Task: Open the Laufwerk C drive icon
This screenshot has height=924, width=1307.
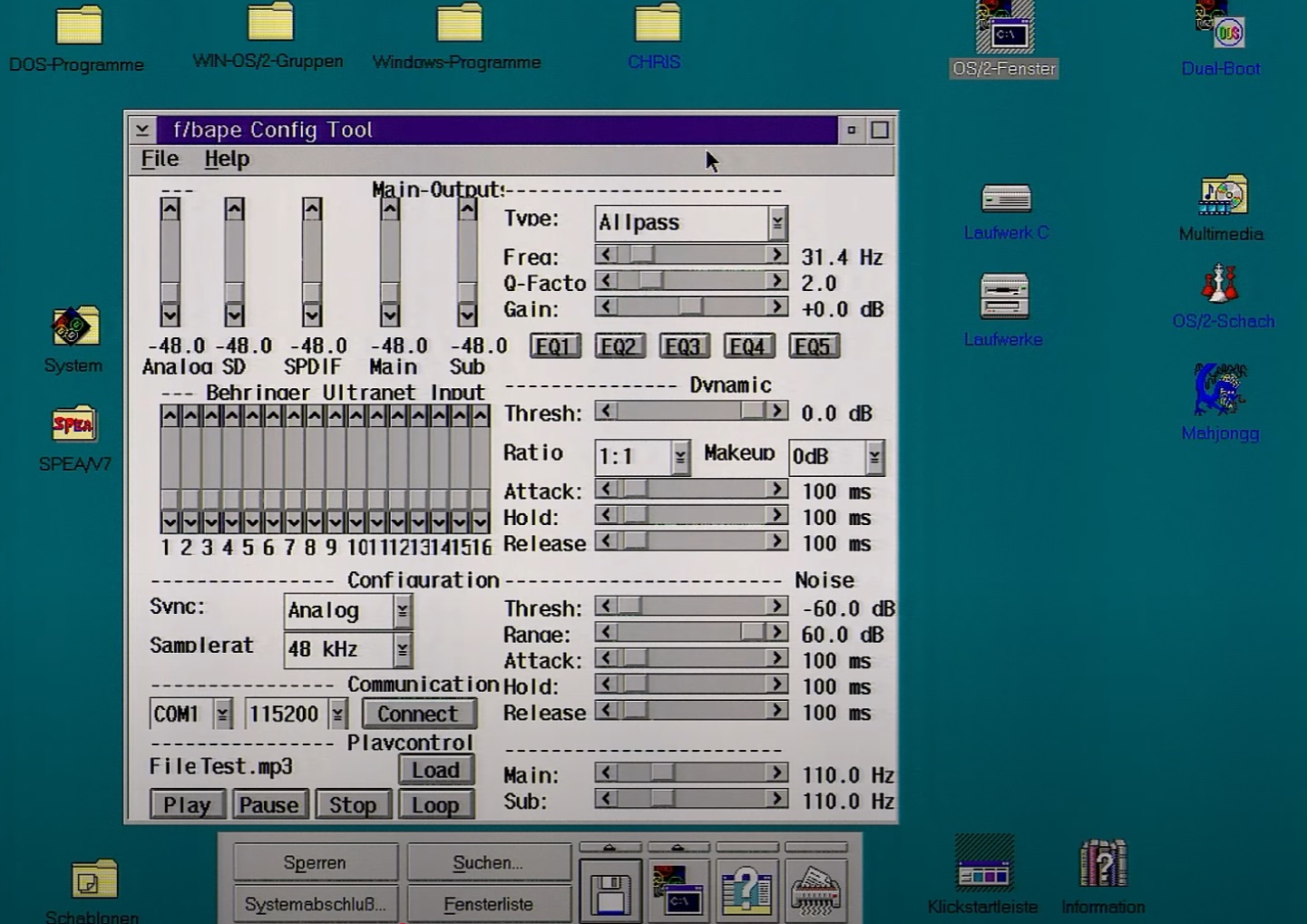Action: [x=1006, y=199]
